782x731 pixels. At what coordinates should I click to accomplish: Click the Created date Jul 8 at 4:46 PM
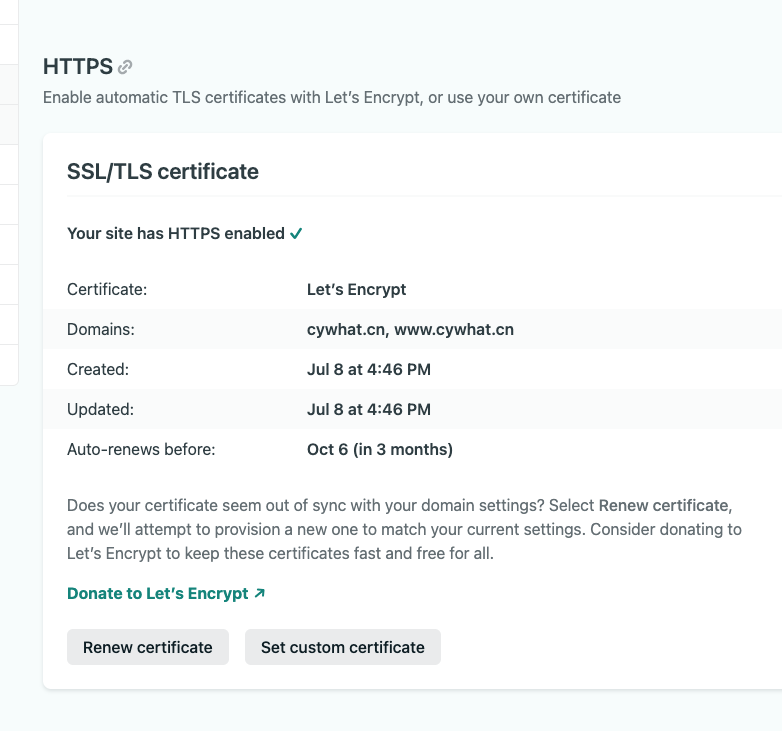click(x=368, y=369)
